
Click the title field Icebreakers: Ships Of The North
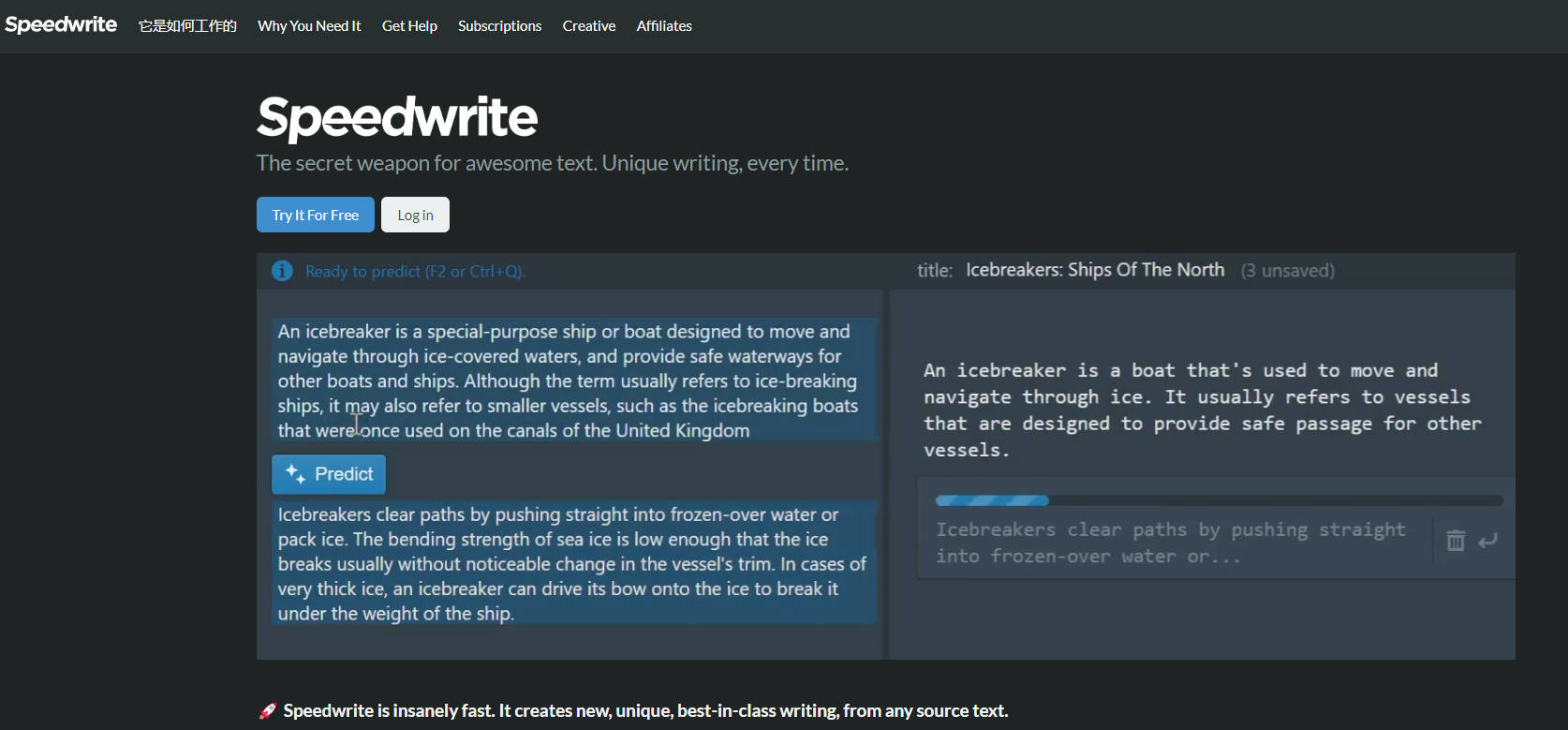(1095, 270)
